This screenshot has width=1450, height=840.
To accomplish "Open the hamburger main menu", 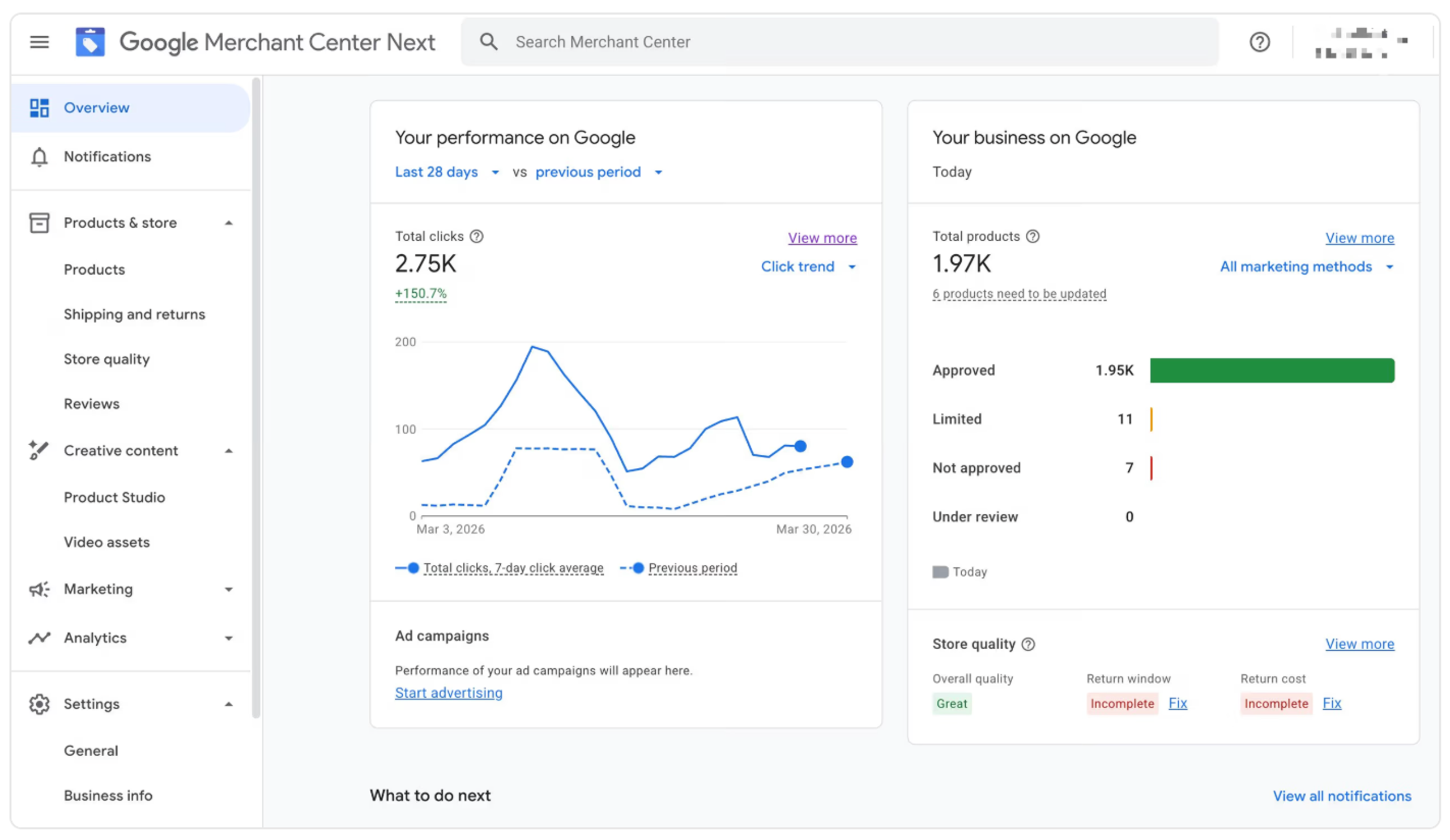I will tap(39, 42).
